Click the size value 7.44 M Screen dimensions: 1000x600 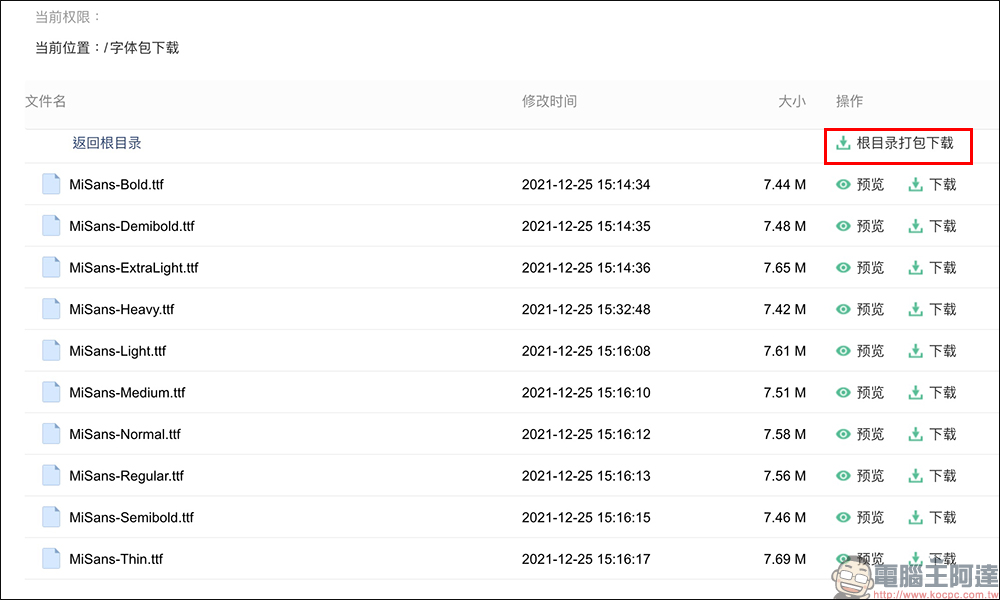784,184
